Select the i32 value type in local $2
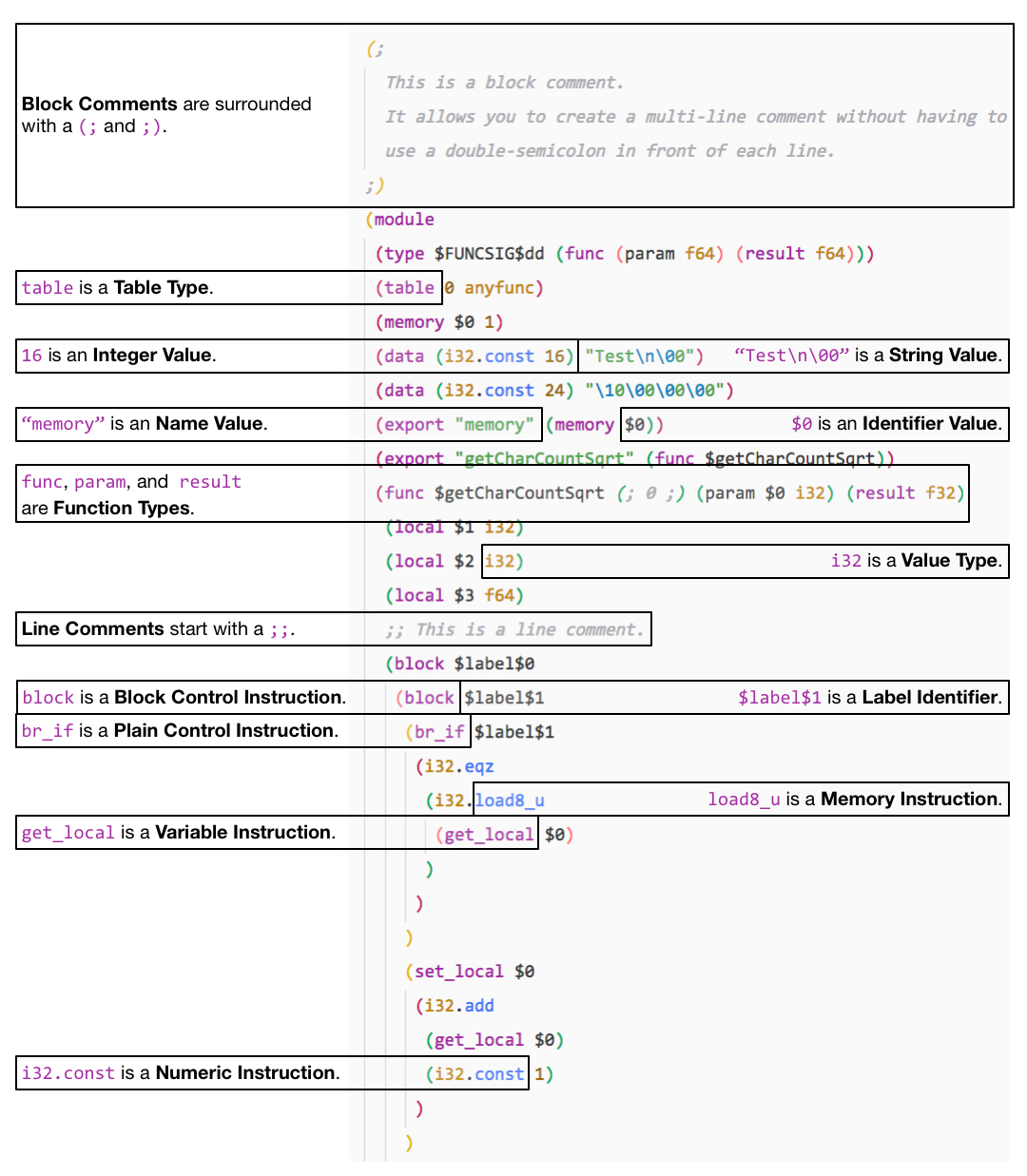1027x1176 pixels. click(502, 561)
